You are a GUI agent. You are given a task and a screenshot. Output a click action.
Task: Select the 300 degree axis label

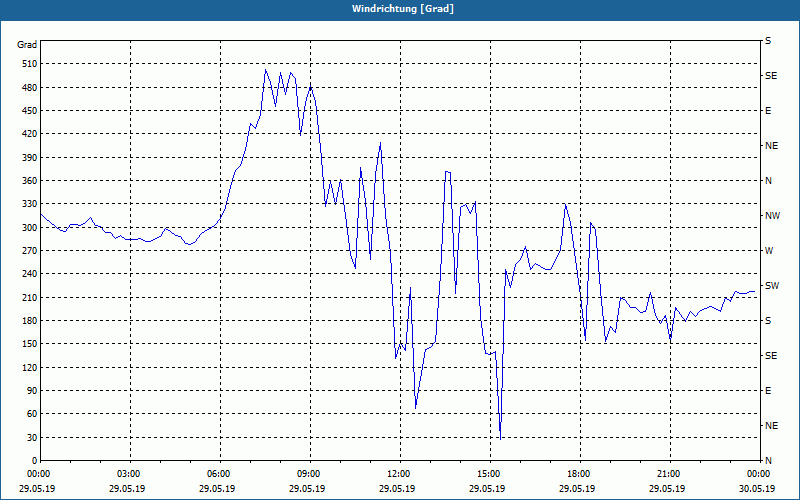pyautogui.click(x=30, y=227)
